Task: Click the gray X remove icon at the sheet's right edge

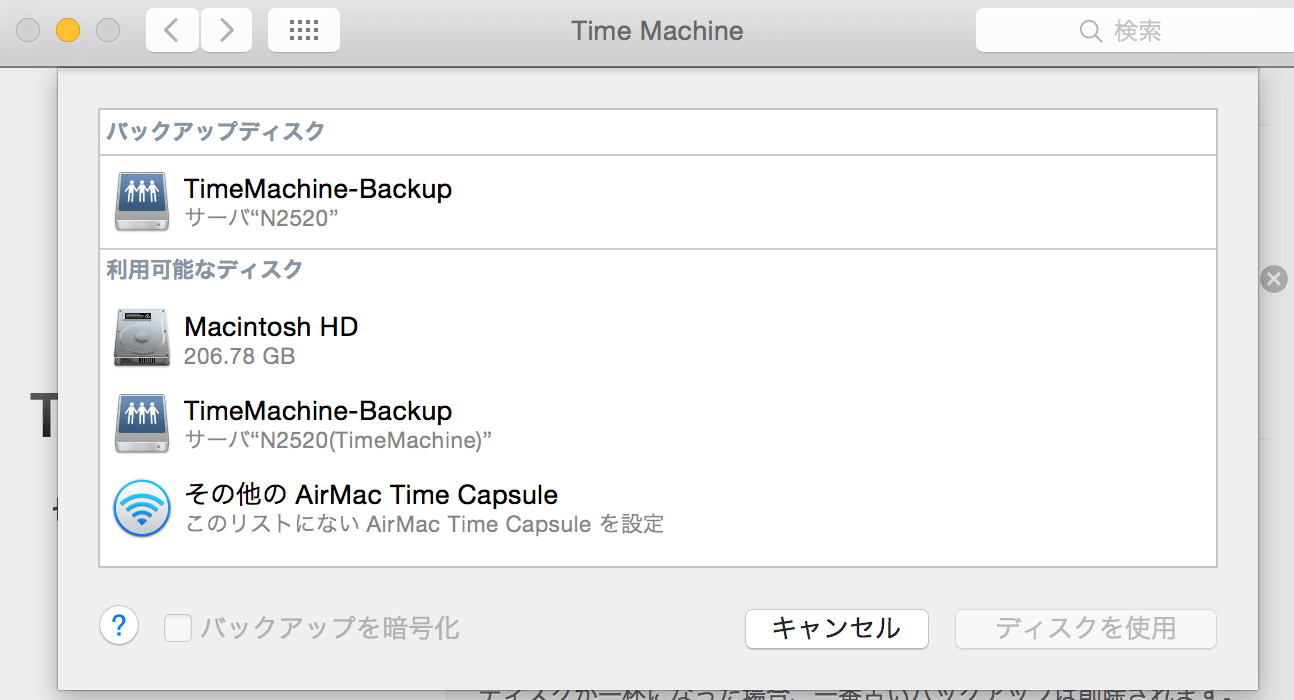Action: point(1273,279)
